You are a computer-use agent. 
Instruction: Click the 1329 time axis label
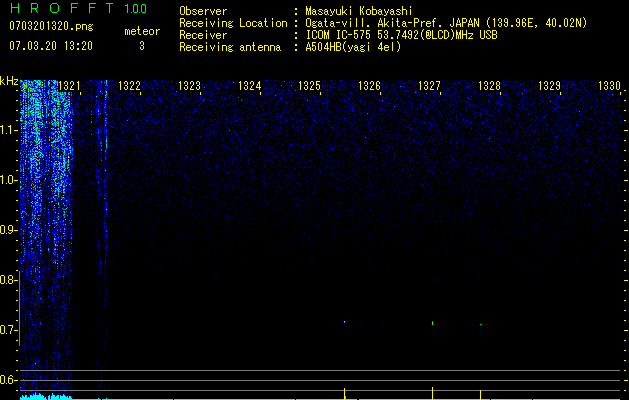click(550, 86)
